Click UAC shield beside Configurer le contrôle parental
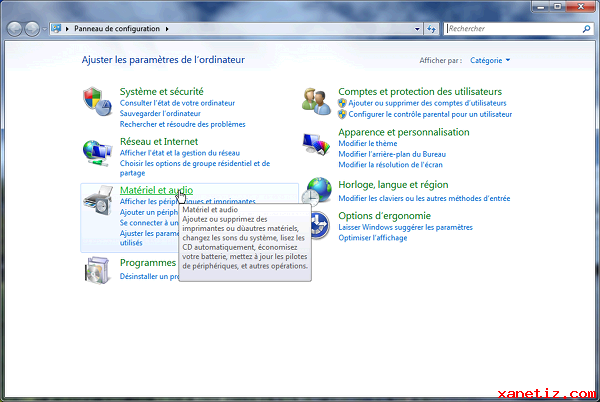The image size is (600, 402). point(342,114)
